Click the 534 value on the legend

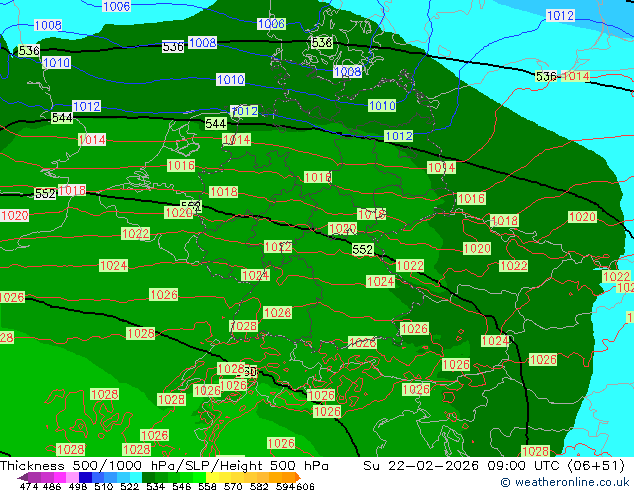(x=155, y=486)
